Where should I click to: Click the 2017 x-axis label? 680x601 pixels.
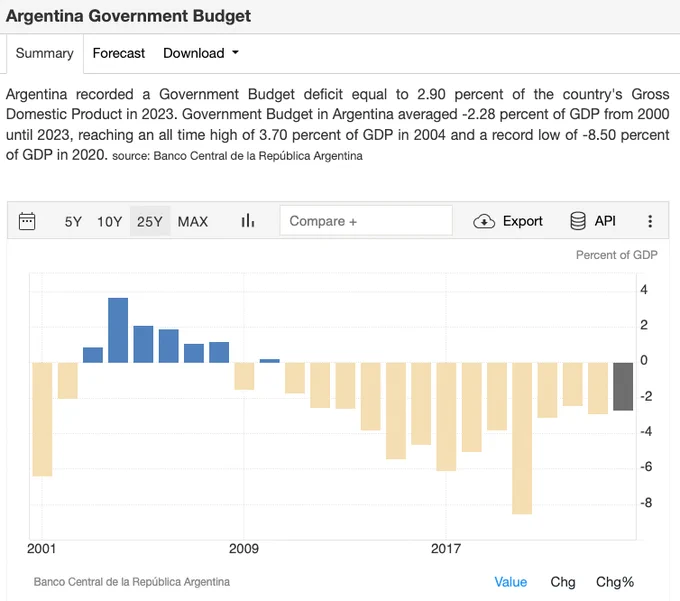click(446, 549)
